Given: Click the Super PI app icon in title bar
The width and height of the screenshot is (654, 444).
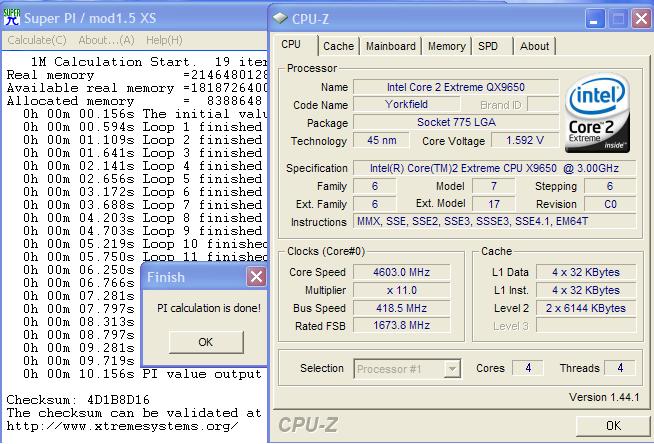Looking at the screenshot, I should [x=11, y=17].
